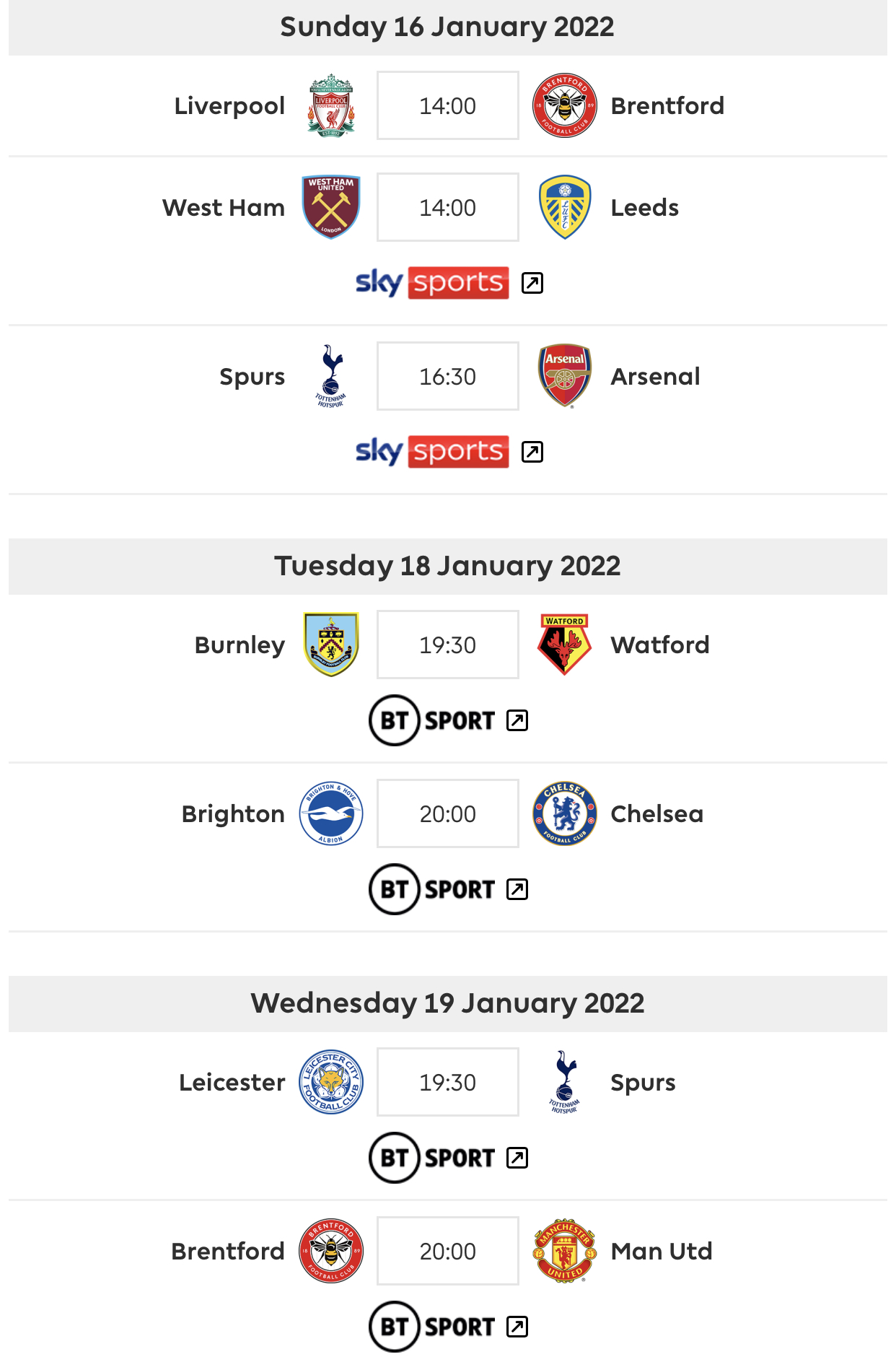Click the Liverpool club crest
This screenshot has height=1362, width=896.
[x=331, y=105]
